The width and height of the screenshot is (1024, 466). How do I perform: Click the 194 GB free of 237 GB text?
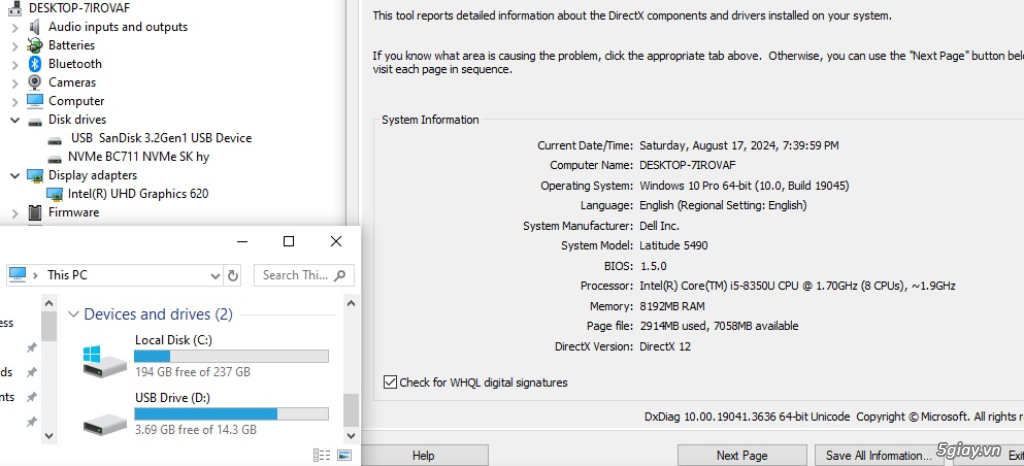coord(193,372)
